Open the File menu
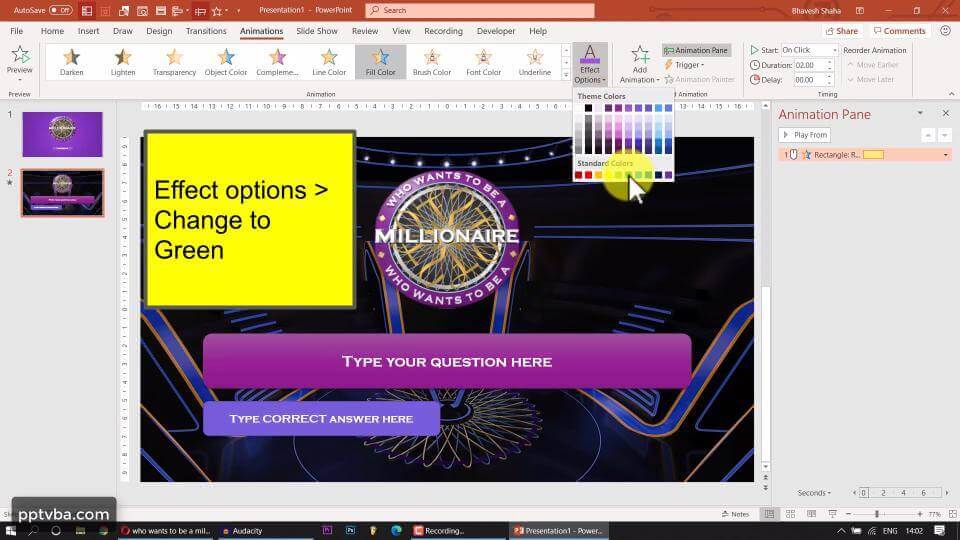Viewport: 960px width, 540px height. click(17, 31)
